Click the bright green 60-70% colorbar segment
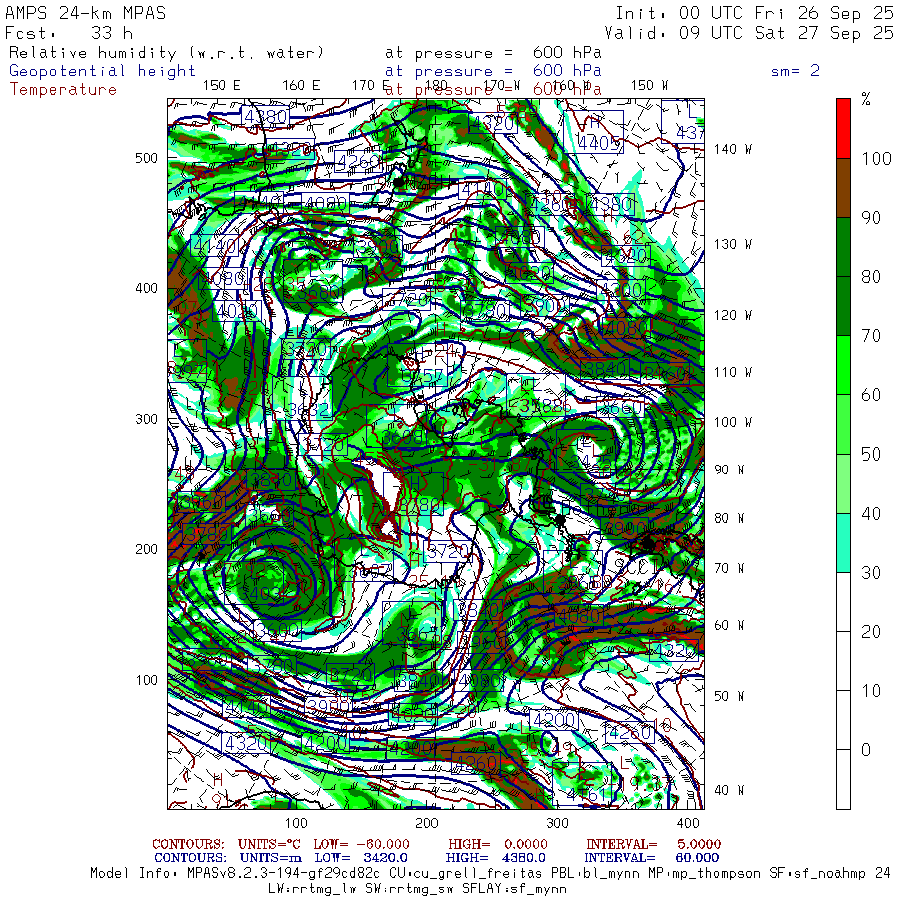The image size is (900, 900). 844,364
